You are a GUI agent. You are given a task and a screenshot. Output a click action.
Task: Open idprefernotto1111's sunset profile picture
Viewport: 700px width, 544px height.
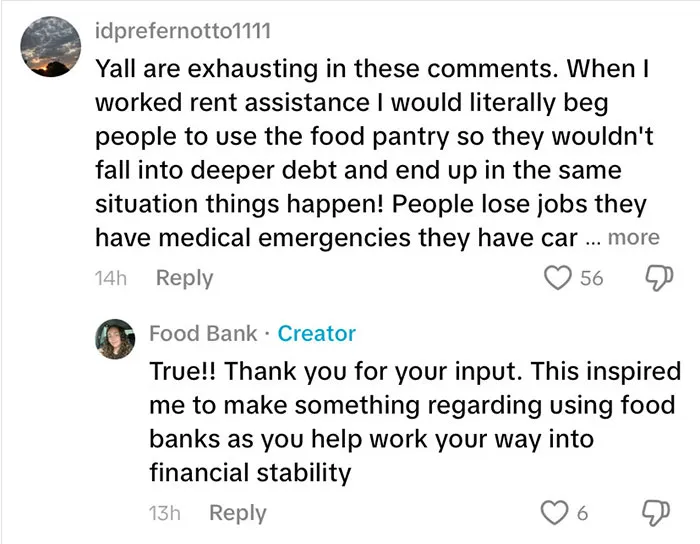[x=50, y=47]
